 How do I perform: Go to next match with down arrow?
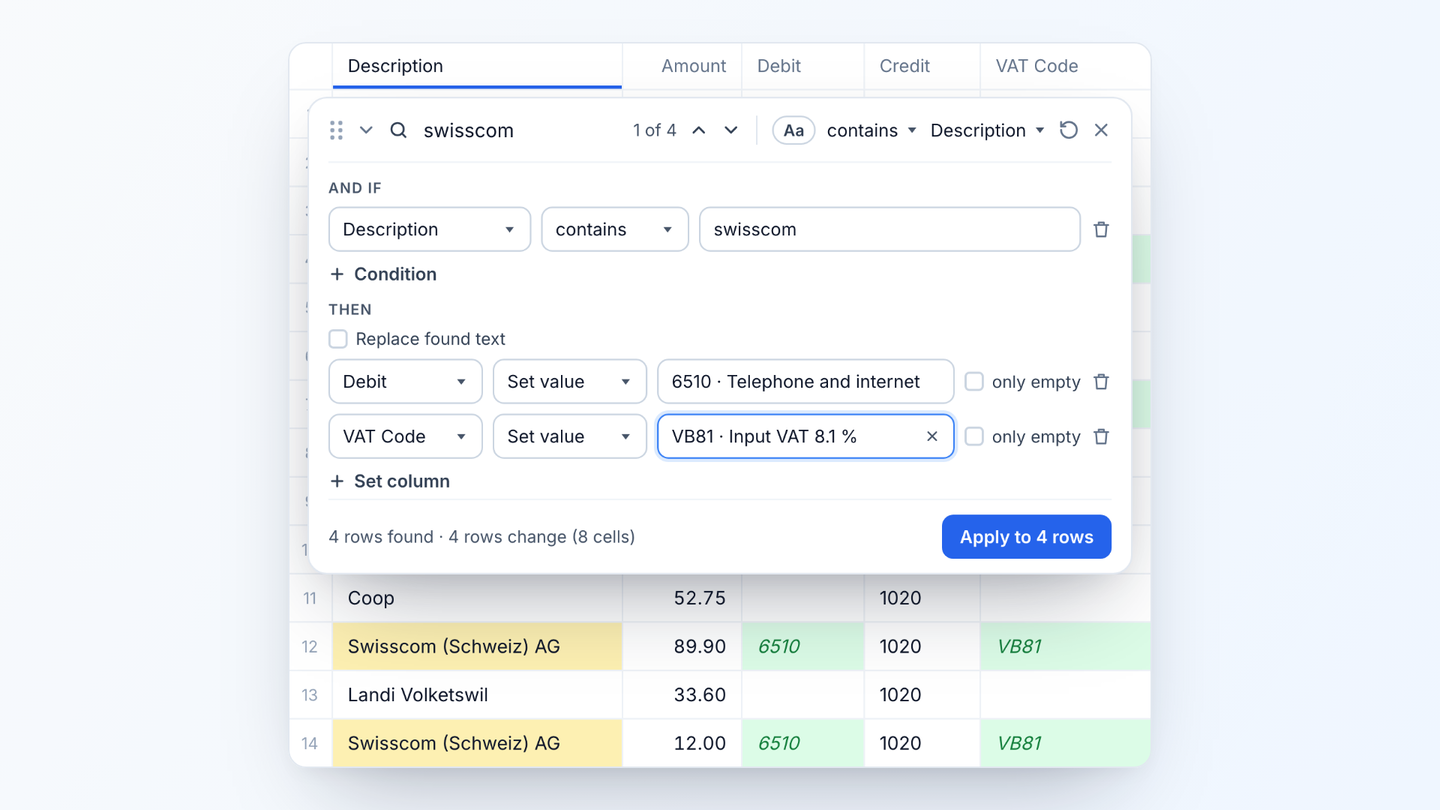click(731, 130)
